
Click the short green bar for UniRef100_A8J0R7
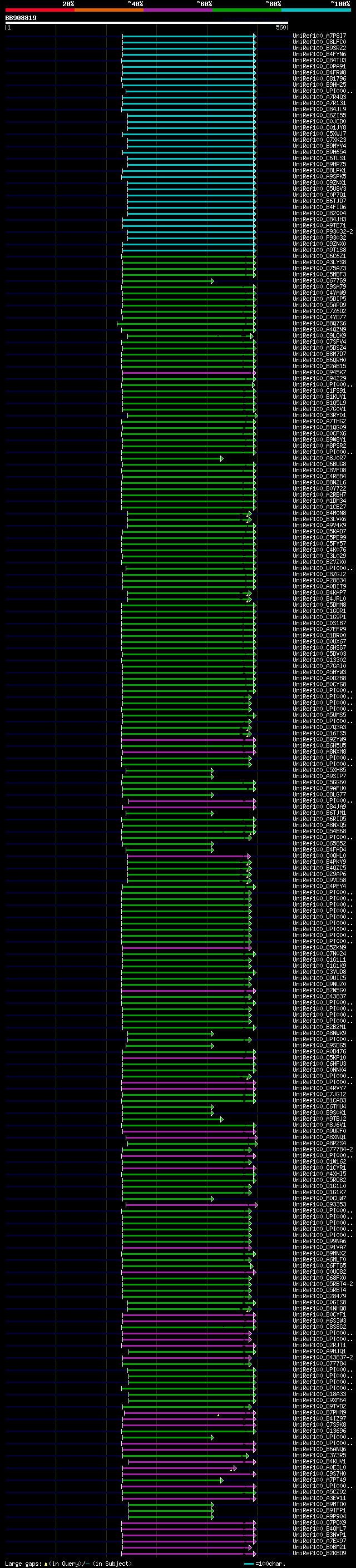173,459
